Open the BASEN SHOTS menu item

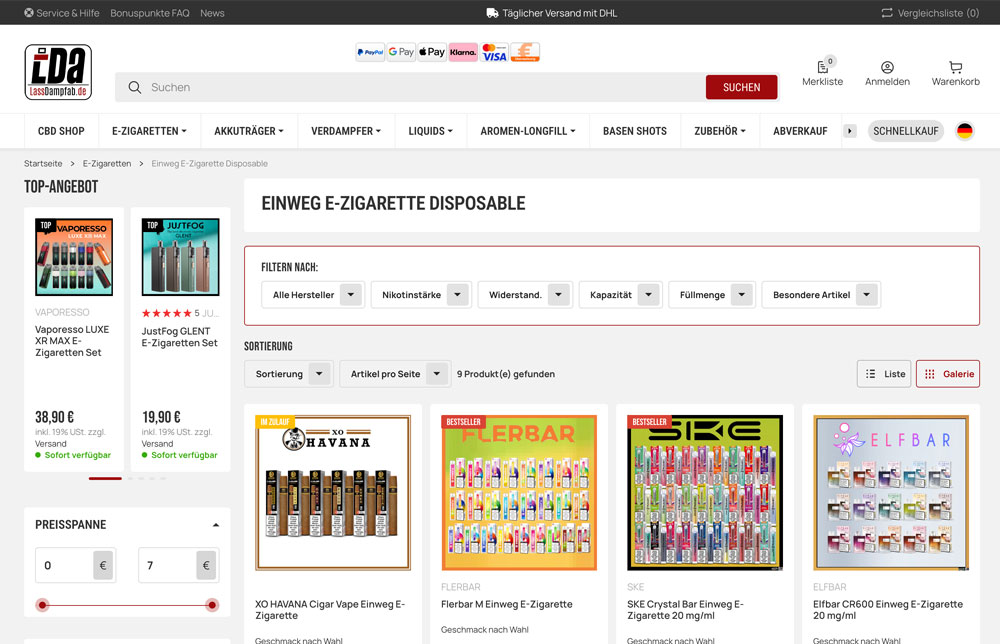click(635, 131)
